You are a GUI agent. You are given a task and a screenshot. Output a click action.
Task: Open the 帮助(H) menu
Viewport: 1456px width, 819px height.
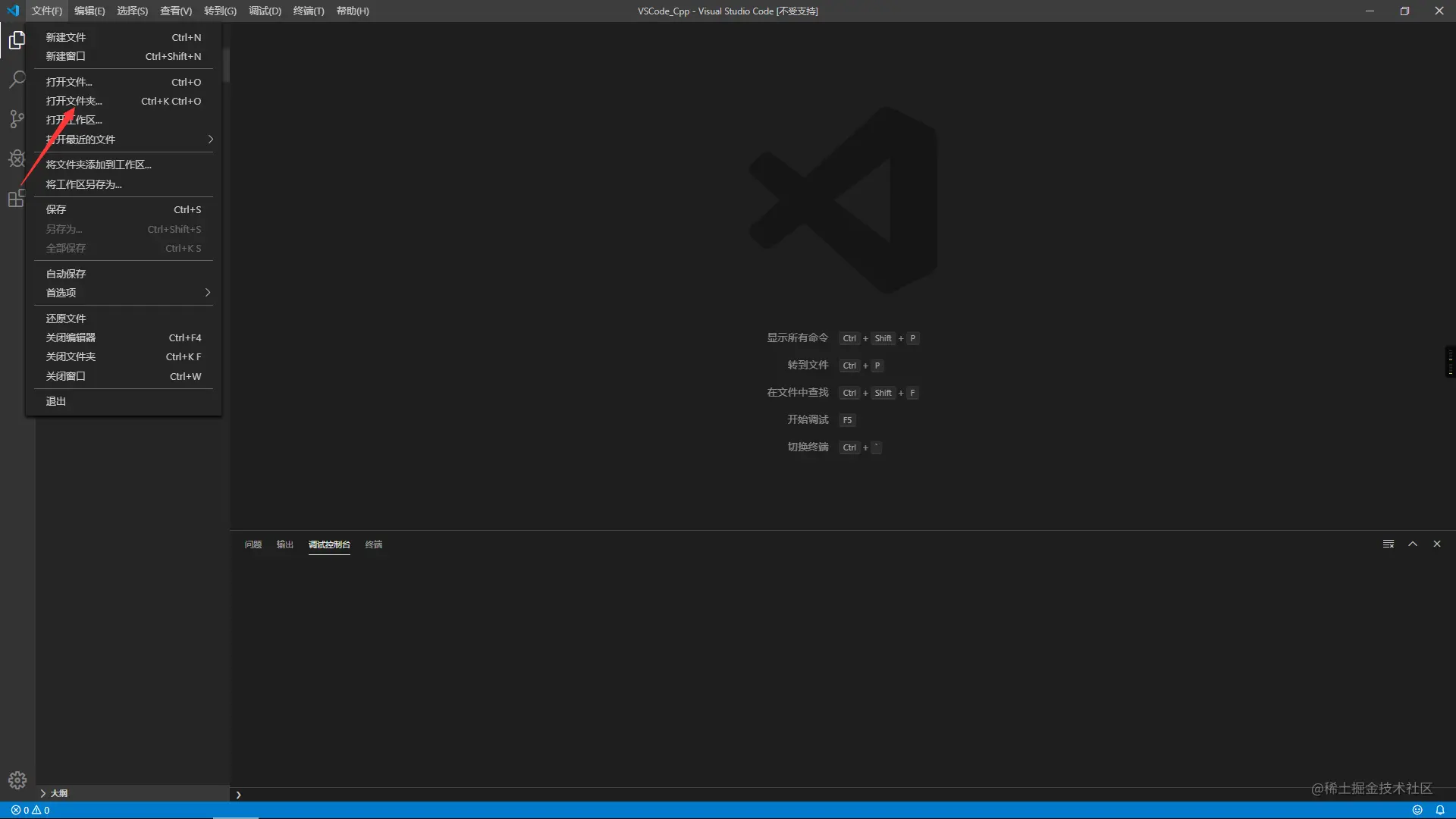pyautogui.click(x=353, y=11)
